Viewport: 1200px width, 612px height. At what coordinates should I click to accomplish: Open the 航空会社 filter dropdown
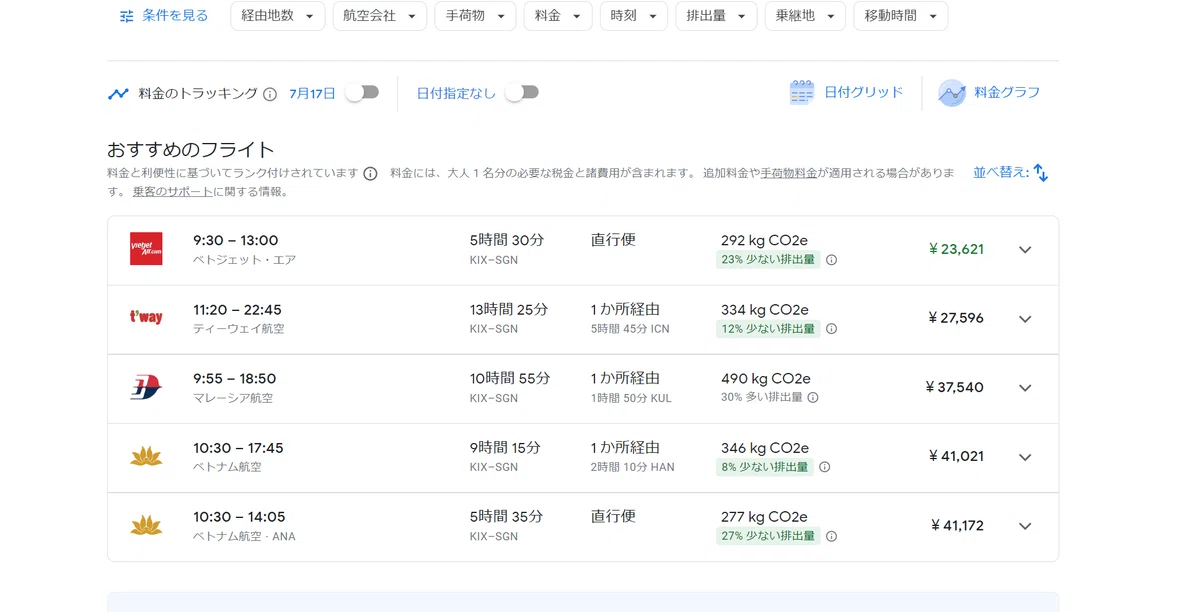[380, 16]
